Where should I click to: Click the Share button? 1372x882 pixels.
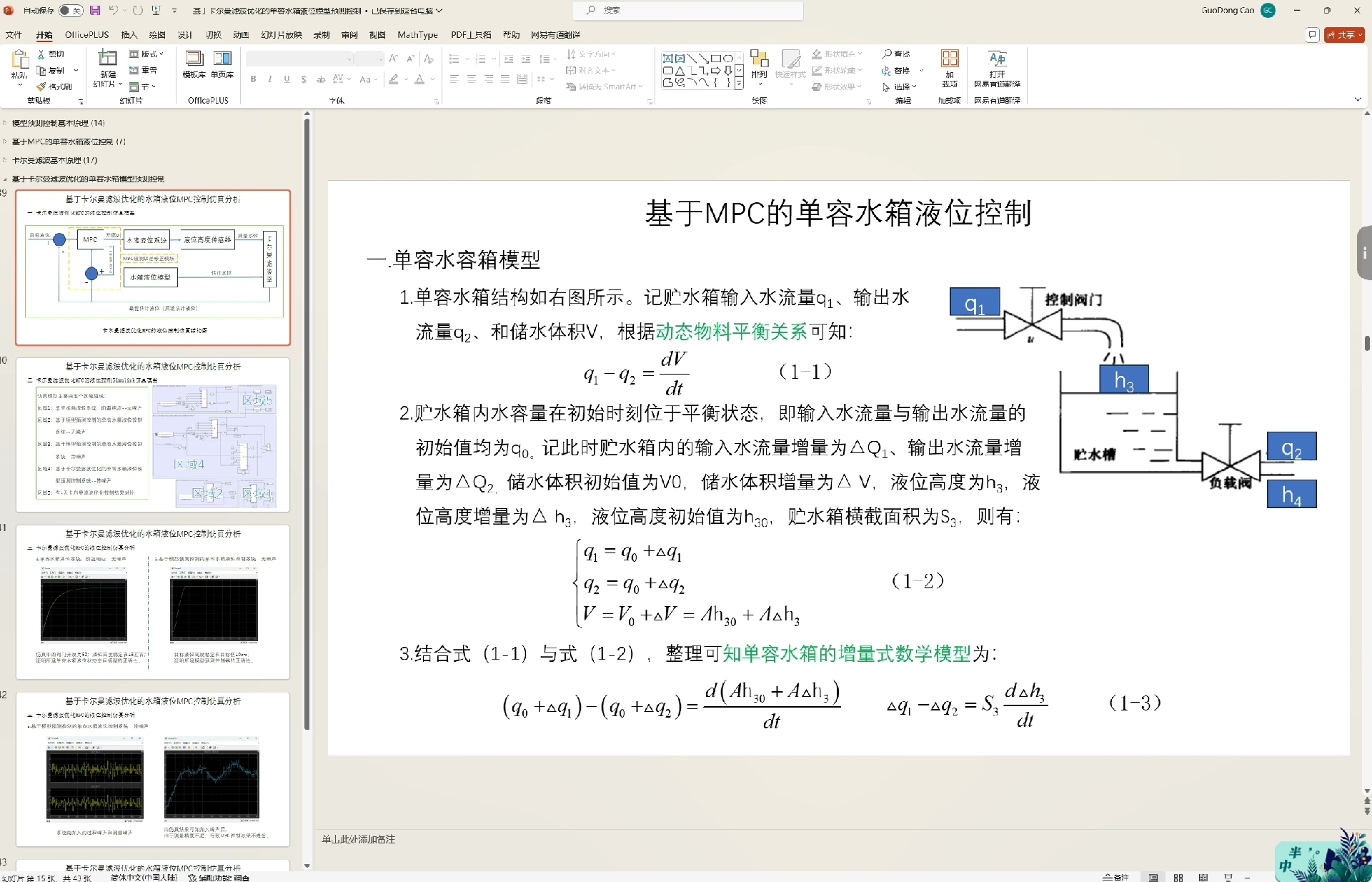coord(1344,34)
